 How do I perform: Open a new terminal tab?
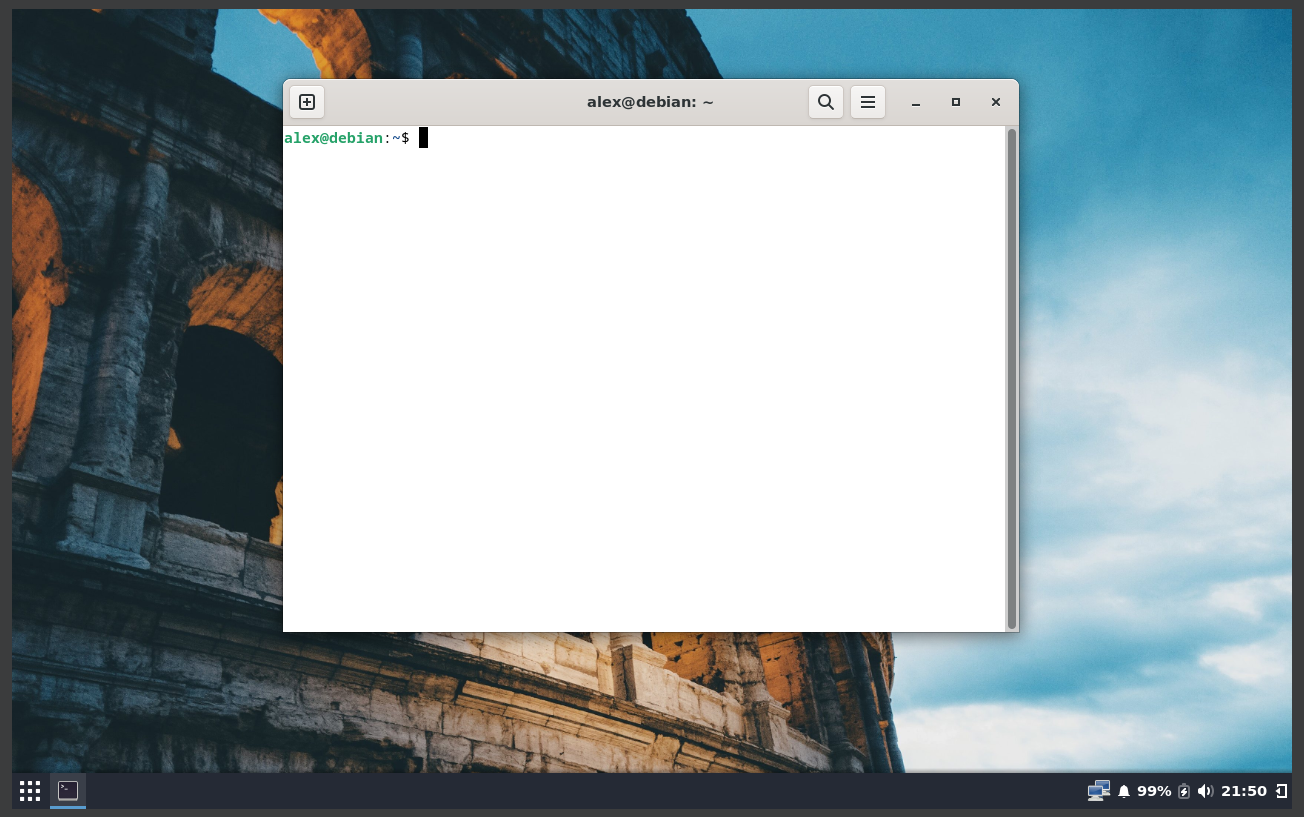(x=306, y=101)
